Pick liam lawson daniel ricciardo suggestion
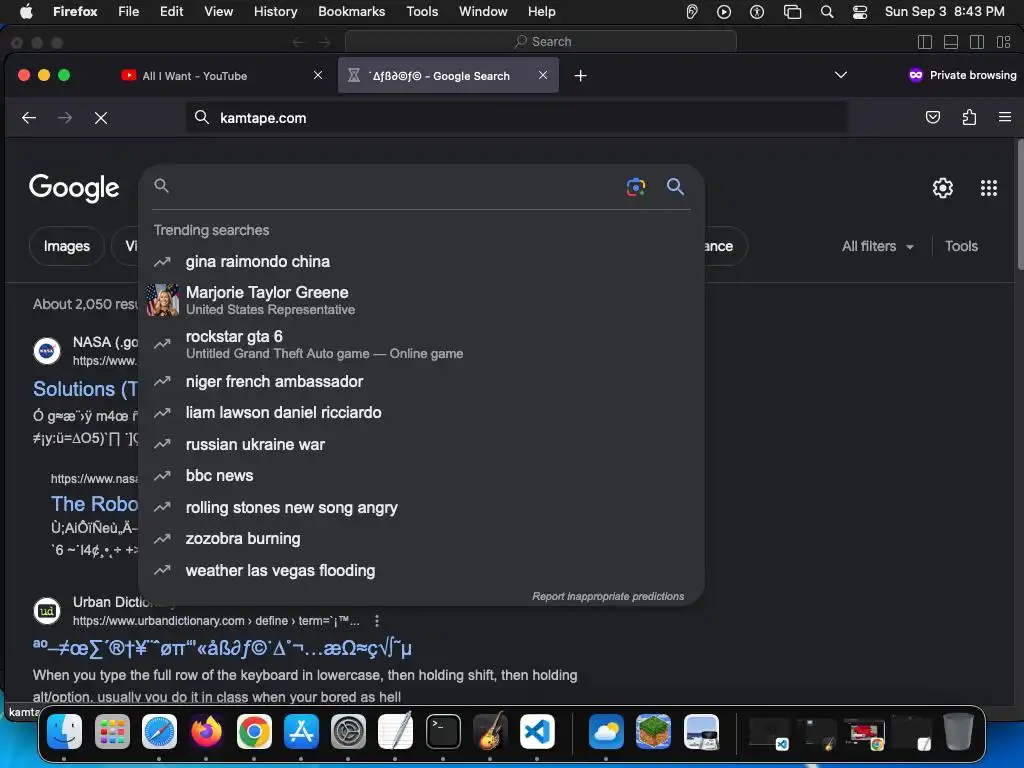The image size is (1024, 768). pos(421,413)
